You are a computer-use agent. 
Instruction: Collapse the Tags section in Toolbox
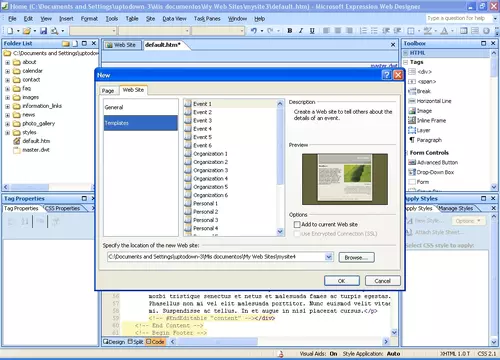pyautogui.click(x=406, y=62)
